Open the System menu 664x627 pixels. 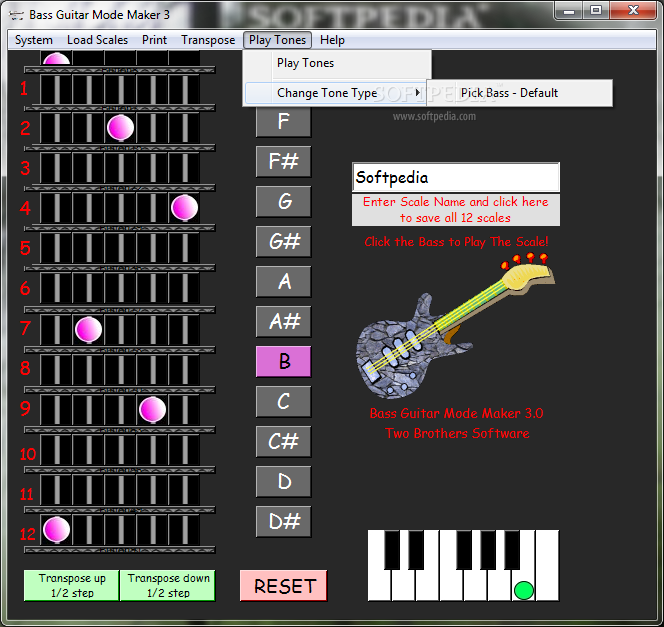pos(34,40)
